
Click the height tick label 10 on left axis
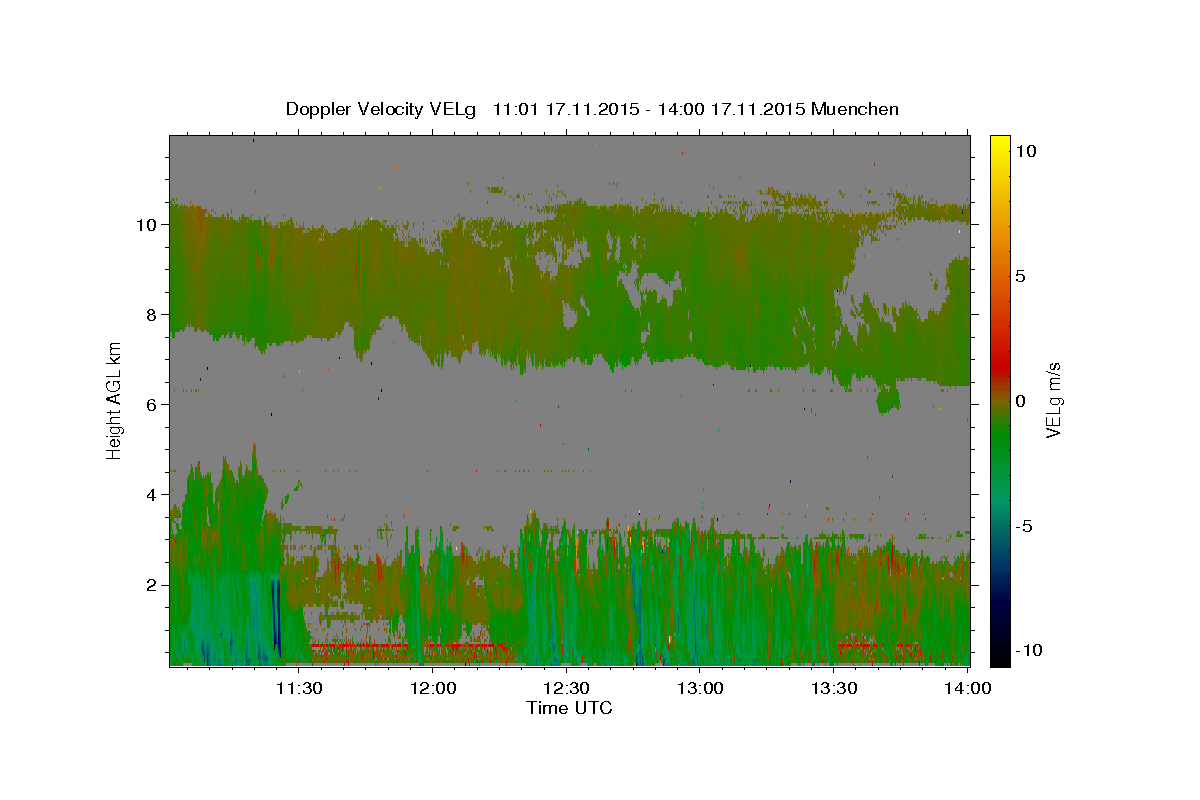pyautogui.click(x=148, y=225)
